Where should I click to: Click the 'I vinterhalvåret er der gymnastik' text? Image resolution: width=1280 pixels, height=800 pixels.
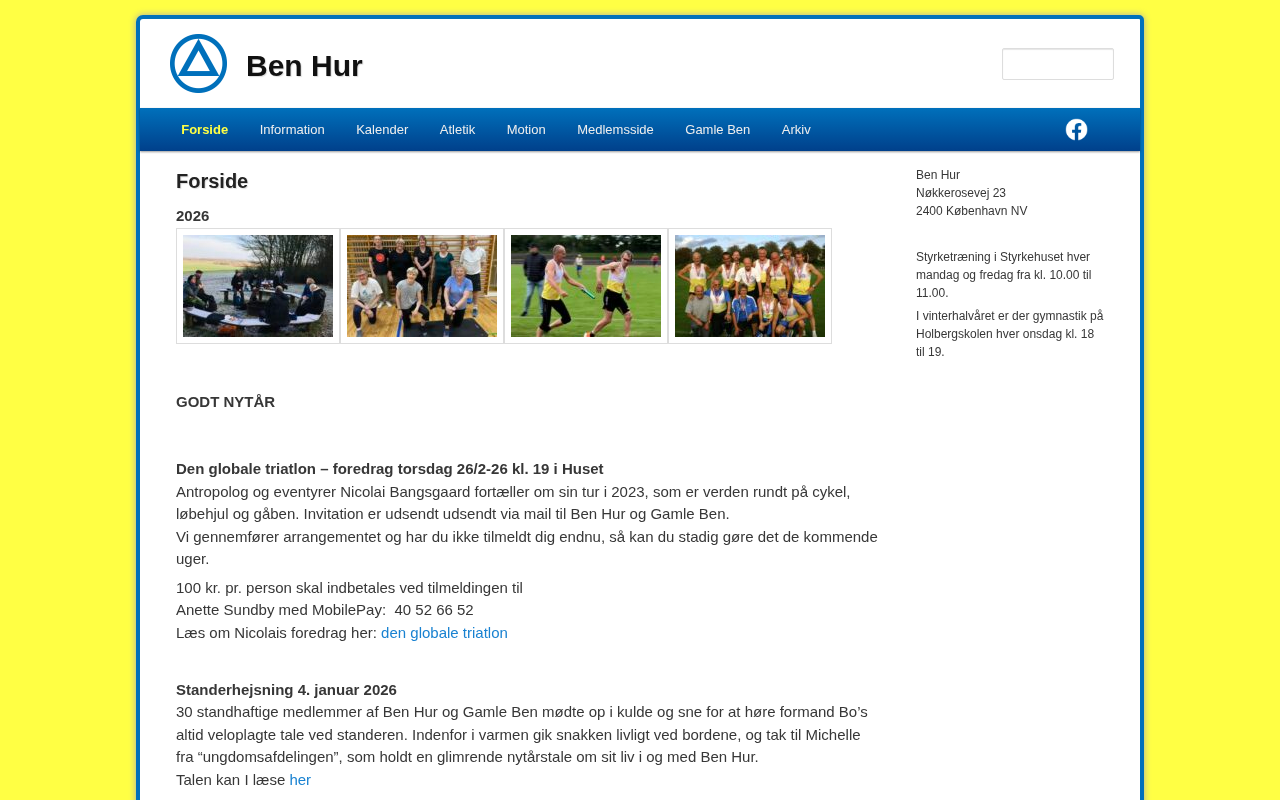click(x=1010, y=334)
